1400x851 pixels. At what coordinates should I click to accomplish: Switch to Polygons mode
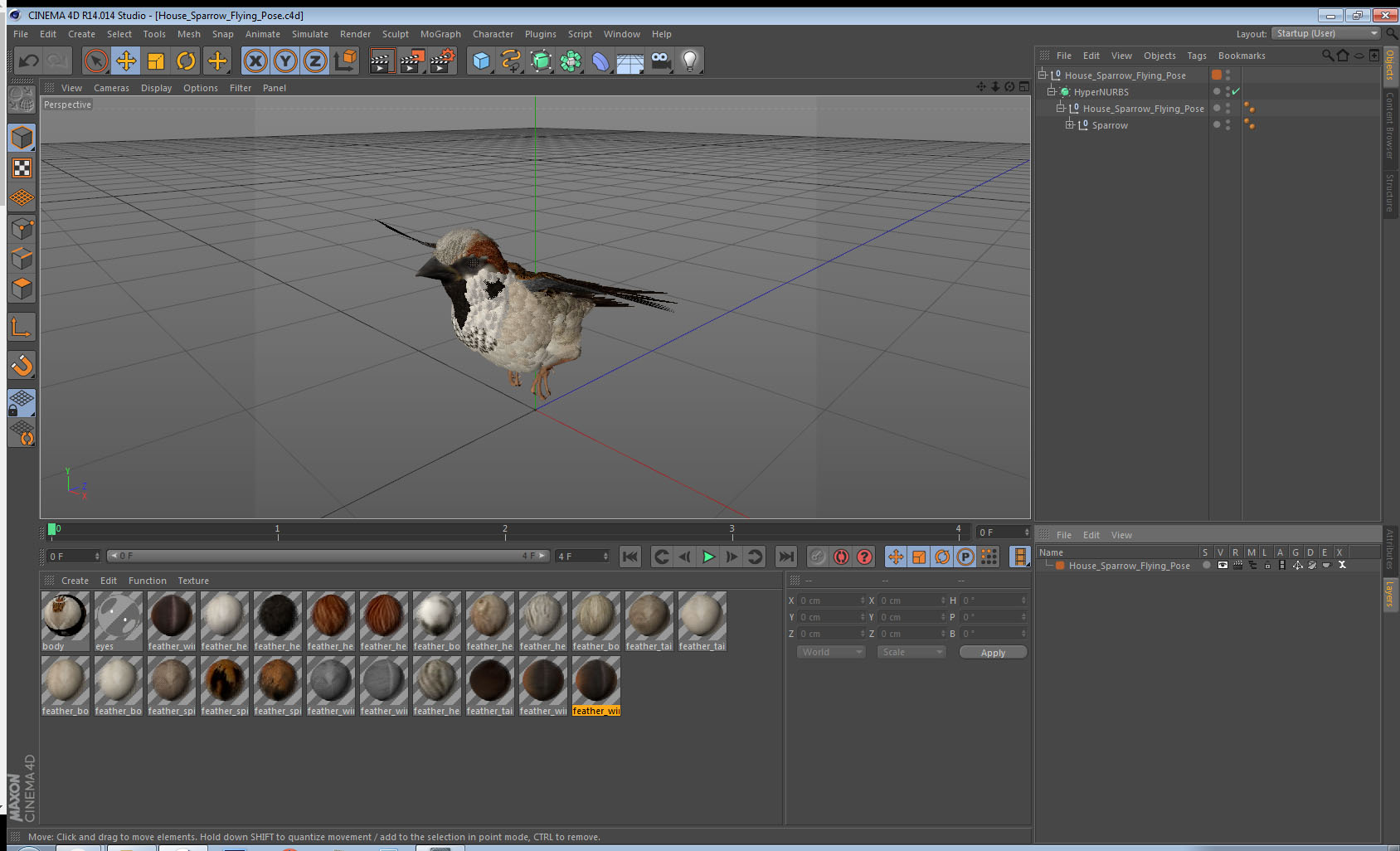click(22, 289)
